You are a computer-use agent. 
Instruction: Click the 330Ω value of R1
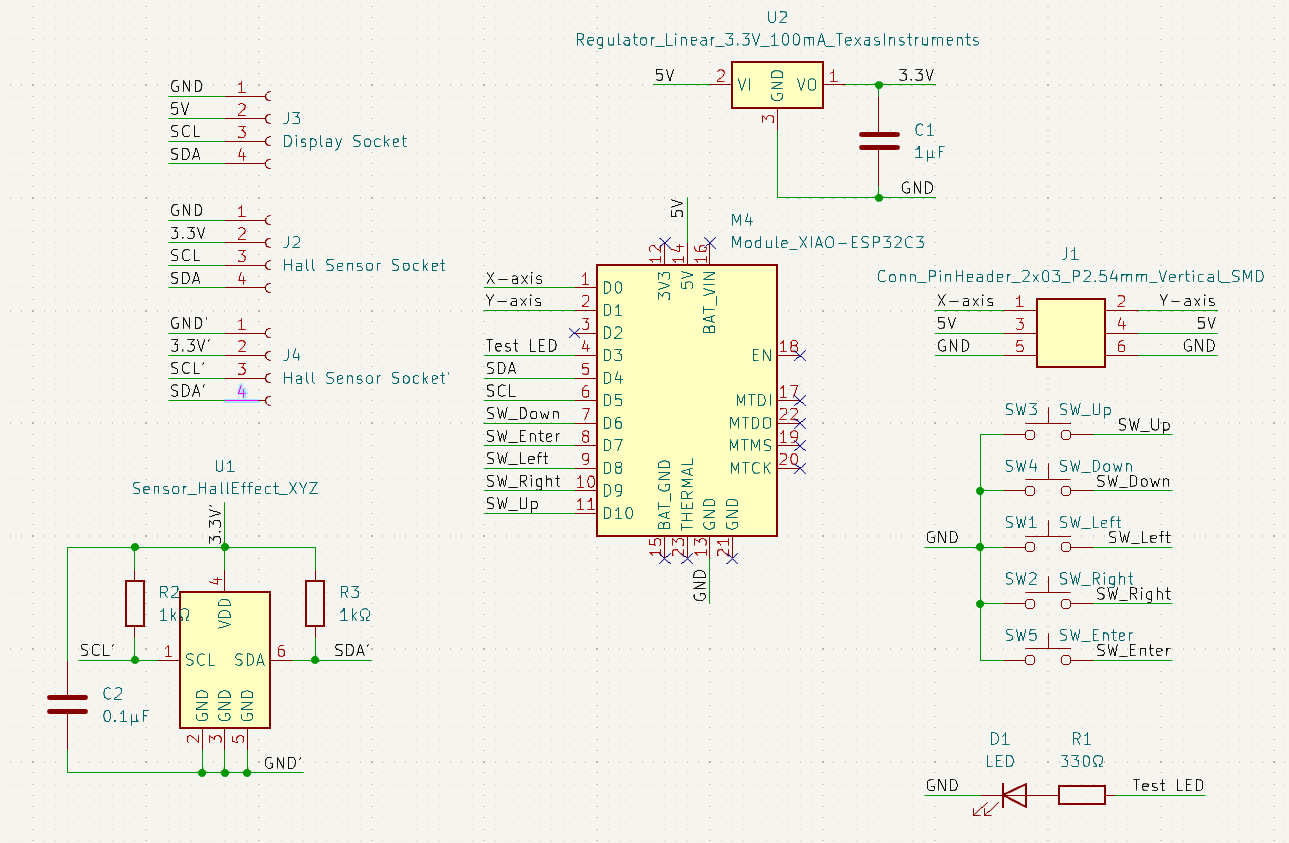(x=1082, y=761)
